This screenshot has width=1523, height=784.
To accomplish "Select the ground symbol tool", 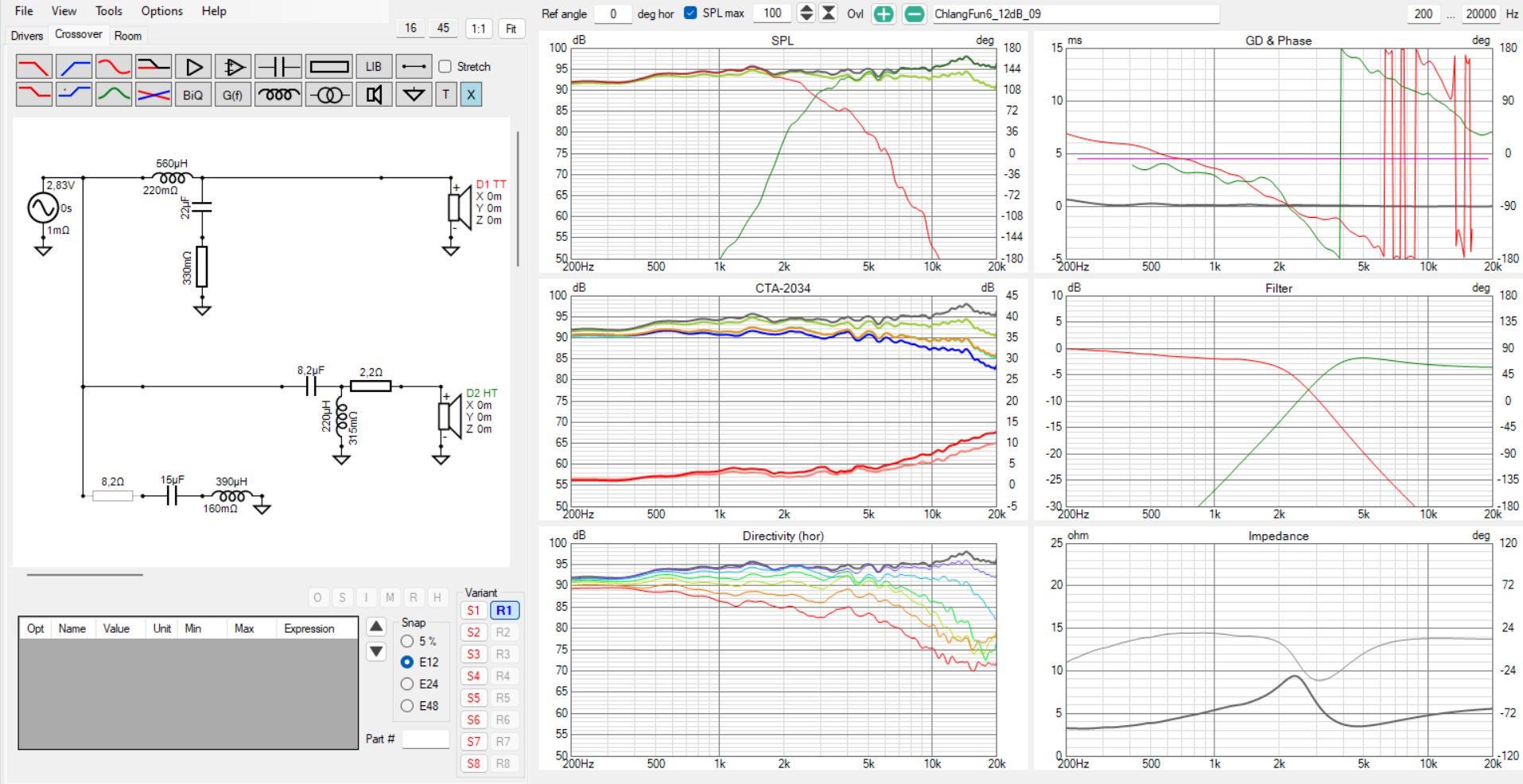I will click(414, 95).
